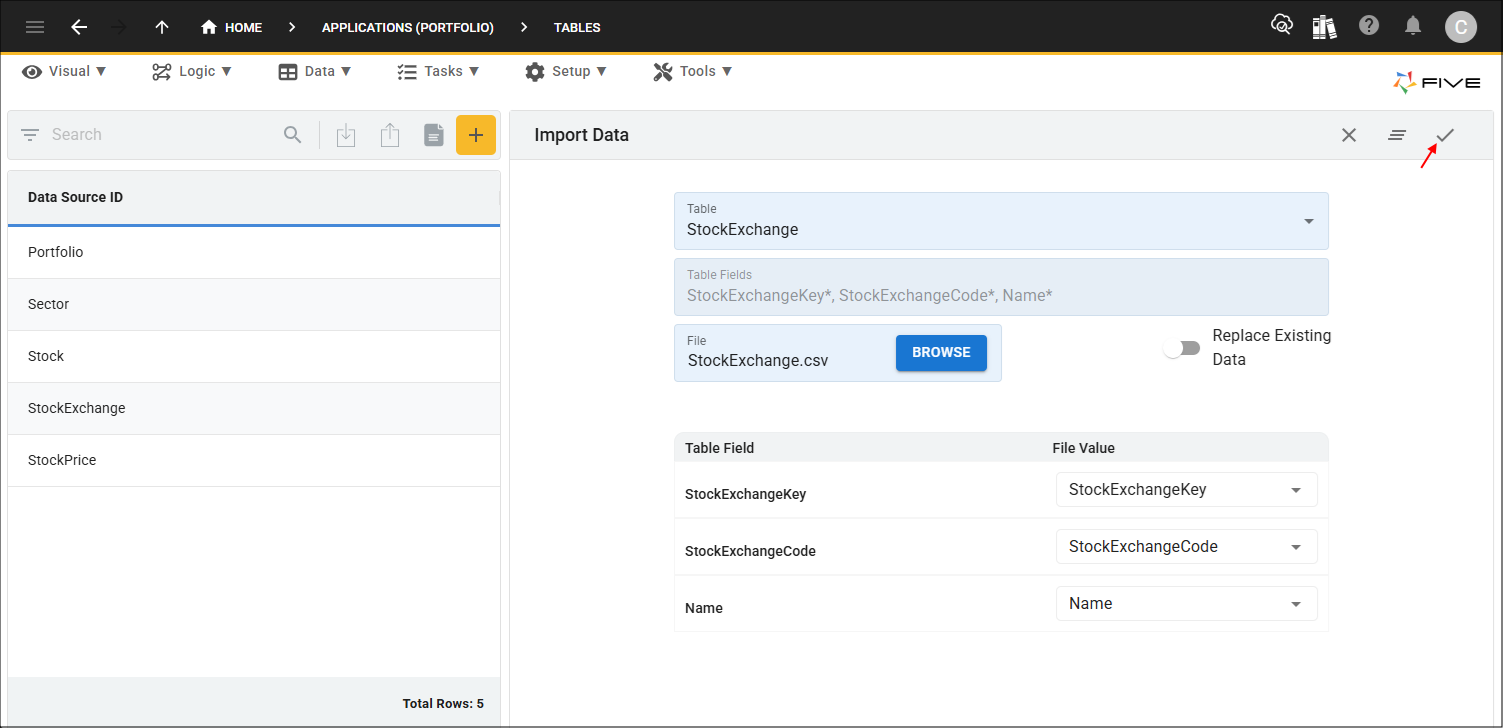1503x728 pixels.
Task: Go up one level with up arrow
Action: 162,27
